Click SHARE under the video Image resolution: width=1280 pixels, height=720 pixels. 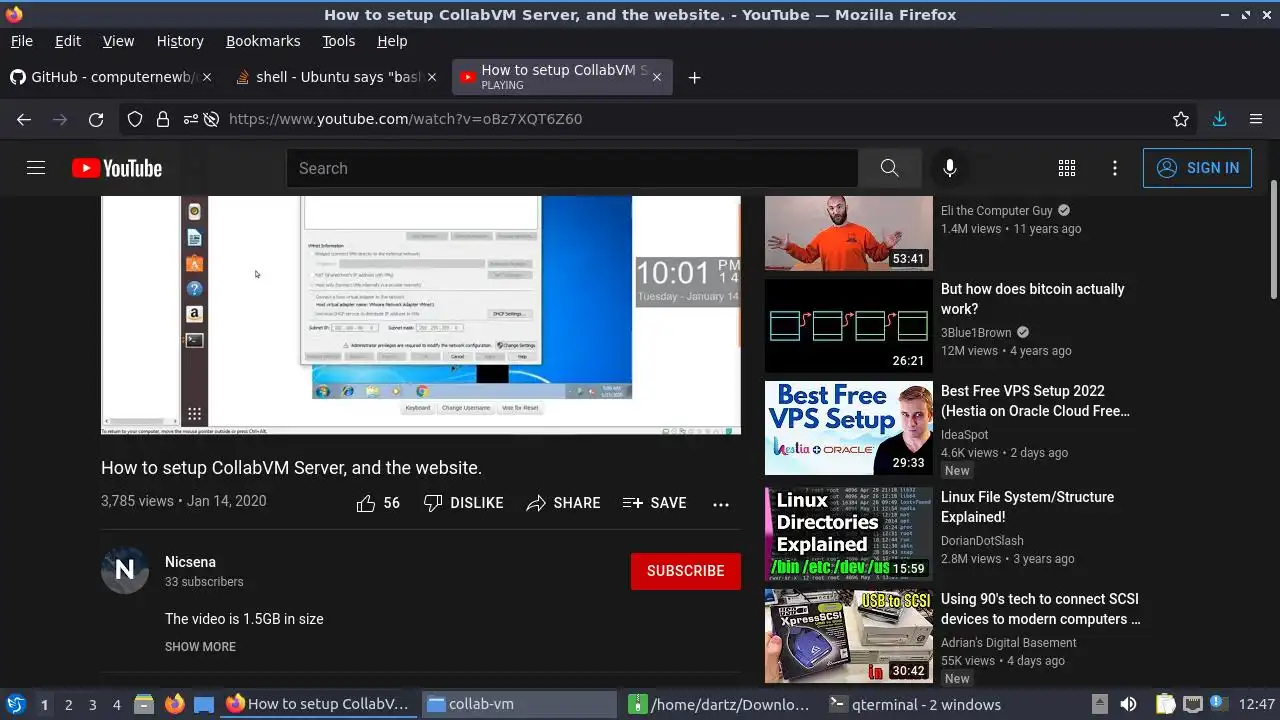point(563,503)
